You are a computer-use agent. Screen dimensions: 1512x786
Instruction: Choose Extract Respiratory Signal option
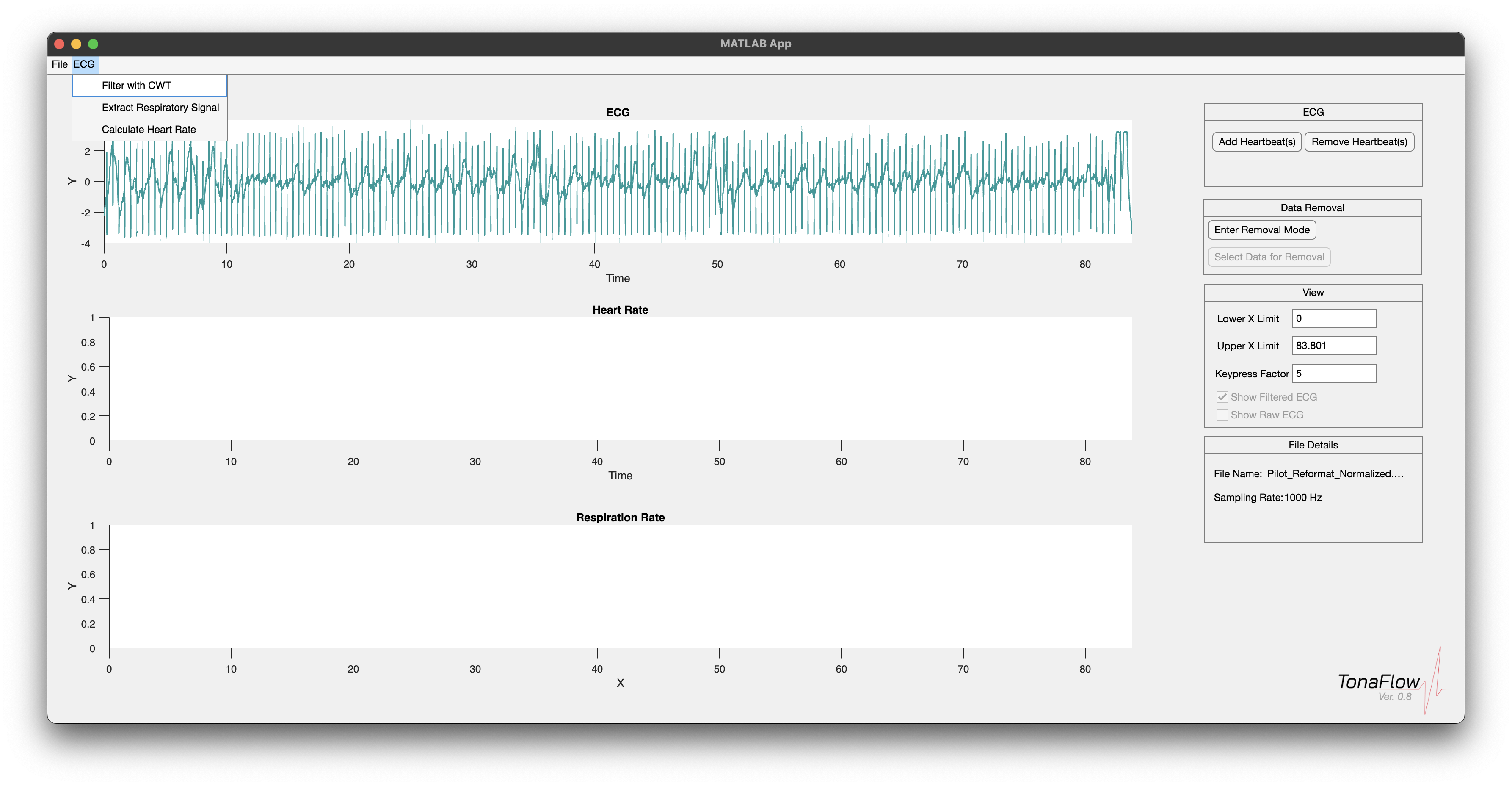click(x=160, y=108)
